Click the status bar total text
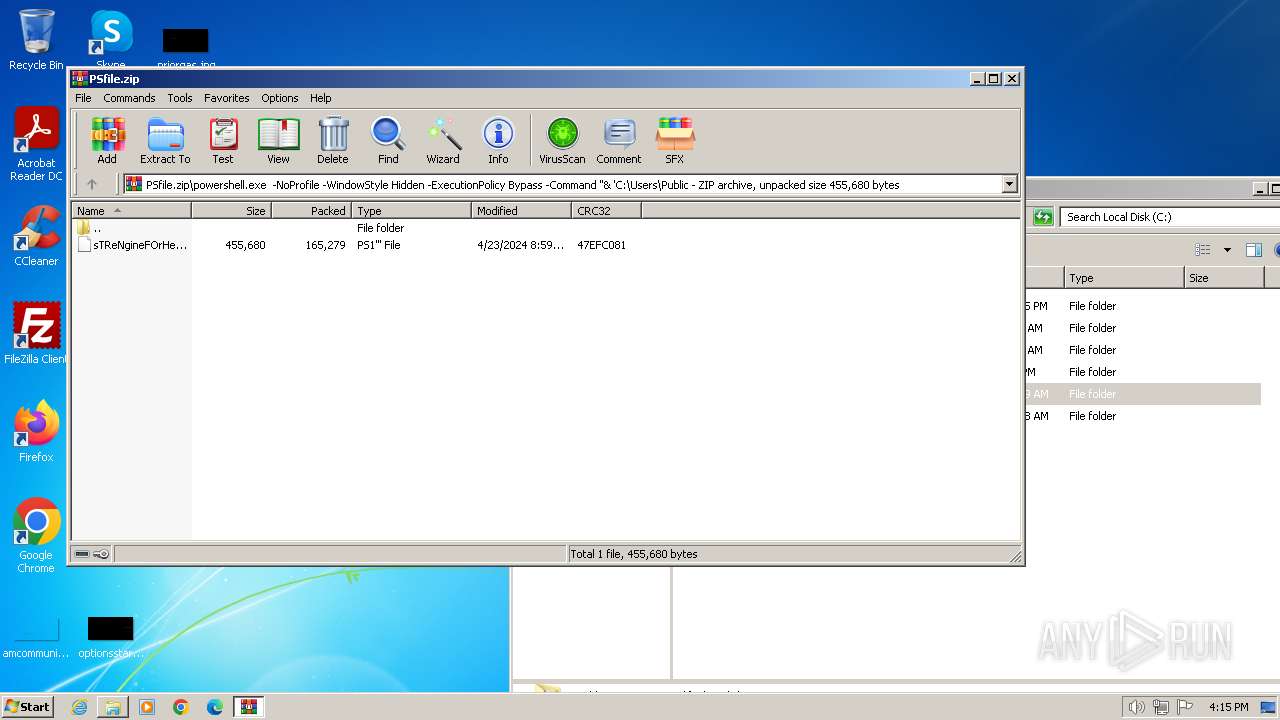Image resolution: width=1280 pixels, height=720 pixels. (x=634, y=554)
